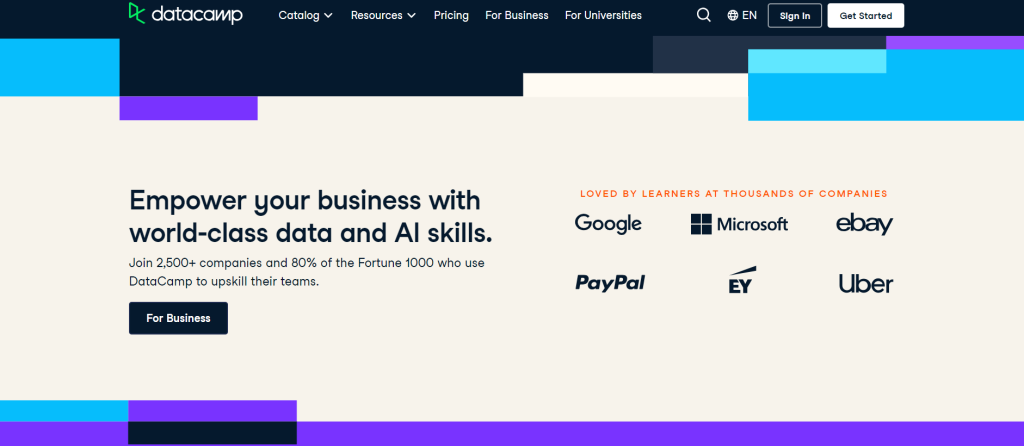Click the eBay company logo

[864, 224]
